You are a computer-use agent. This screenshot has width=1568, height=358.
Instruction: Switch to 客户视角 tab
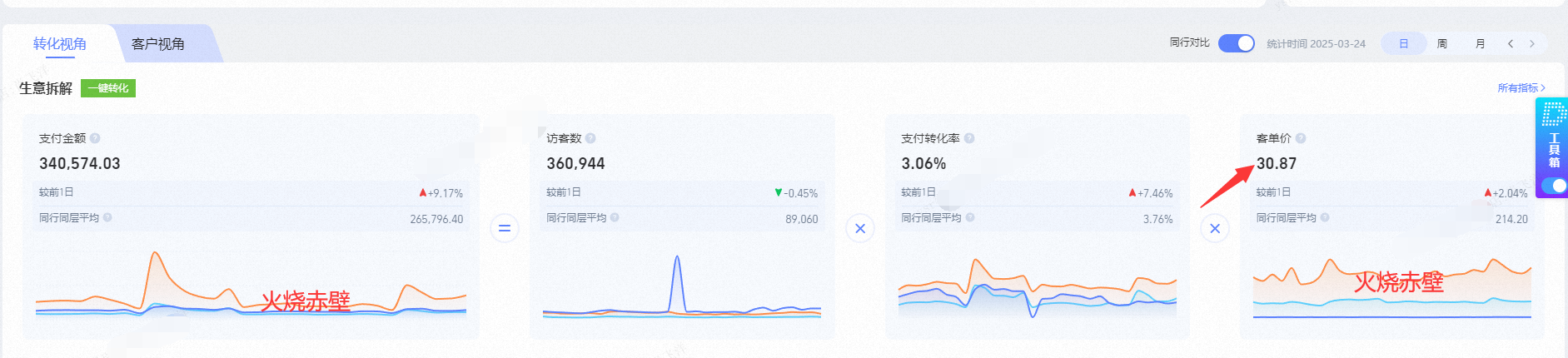(158, 43)
